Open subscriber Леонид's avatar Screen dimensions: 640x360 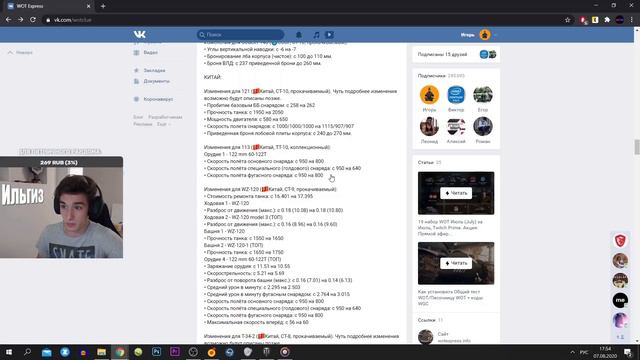pos(429,126)
